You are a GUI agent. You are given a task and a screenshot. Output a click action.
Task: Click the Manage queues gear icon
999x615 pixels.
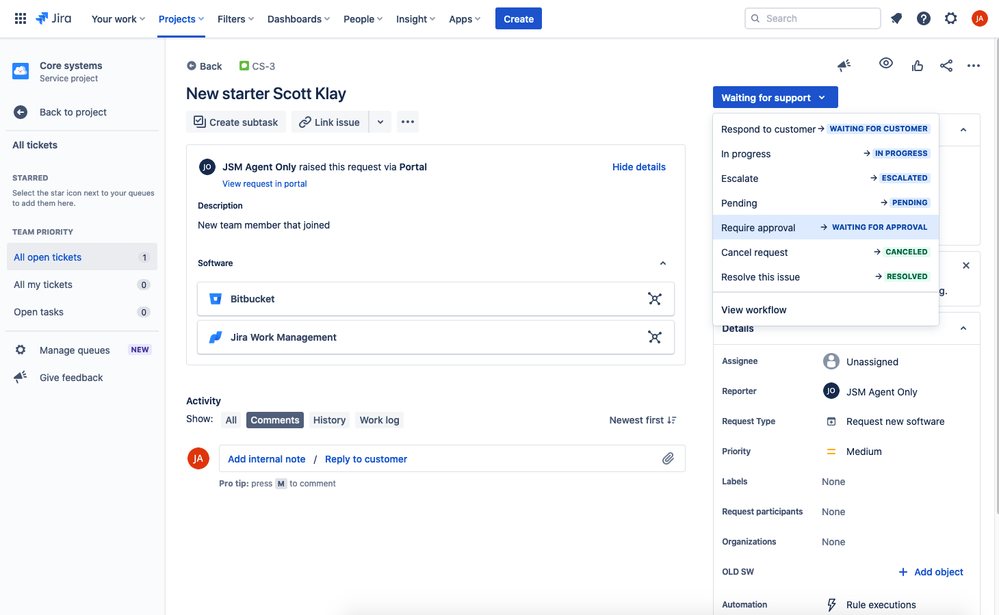click(20, 350)
